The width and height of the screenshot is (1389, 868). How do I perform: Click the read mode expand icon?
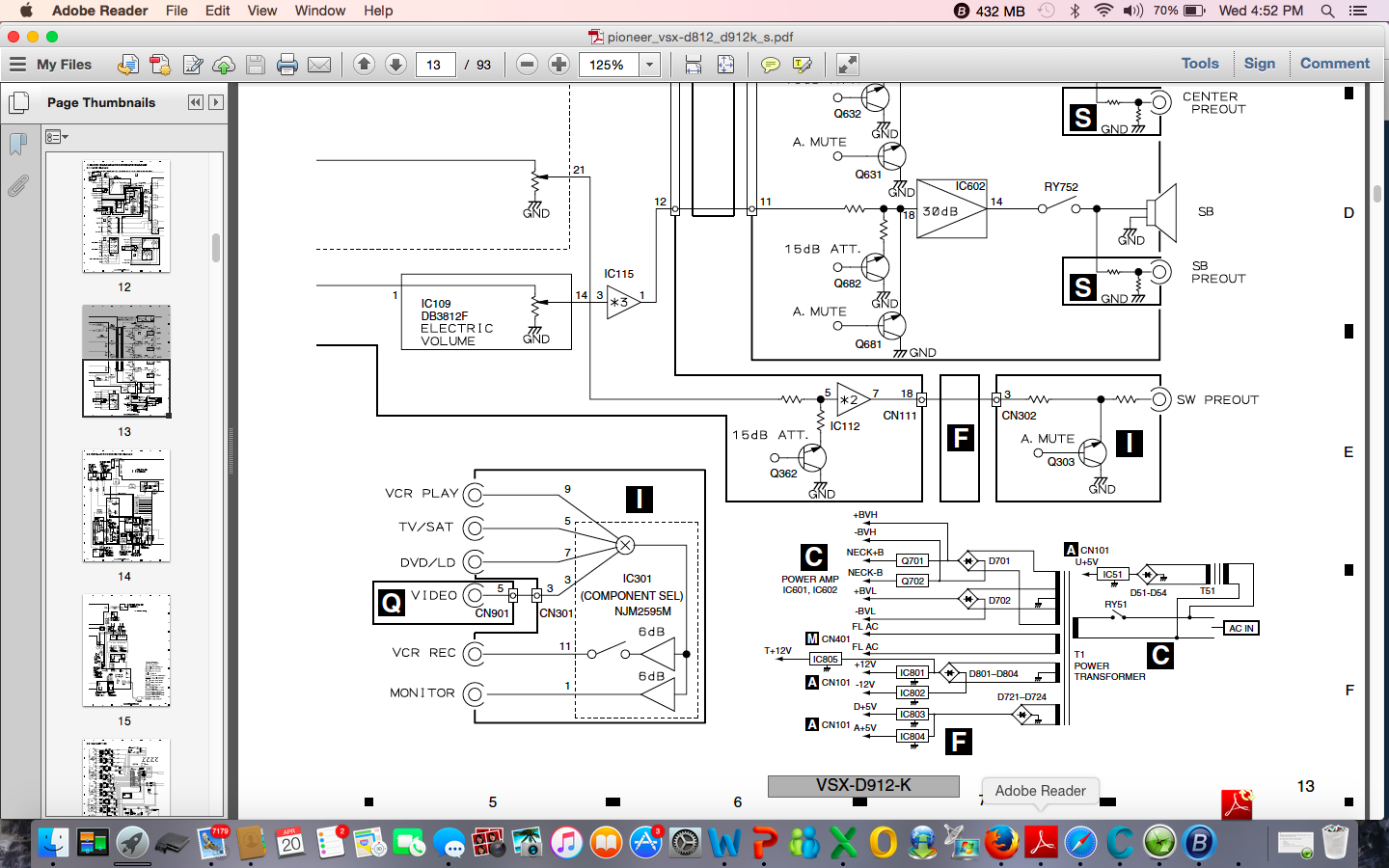847,65
